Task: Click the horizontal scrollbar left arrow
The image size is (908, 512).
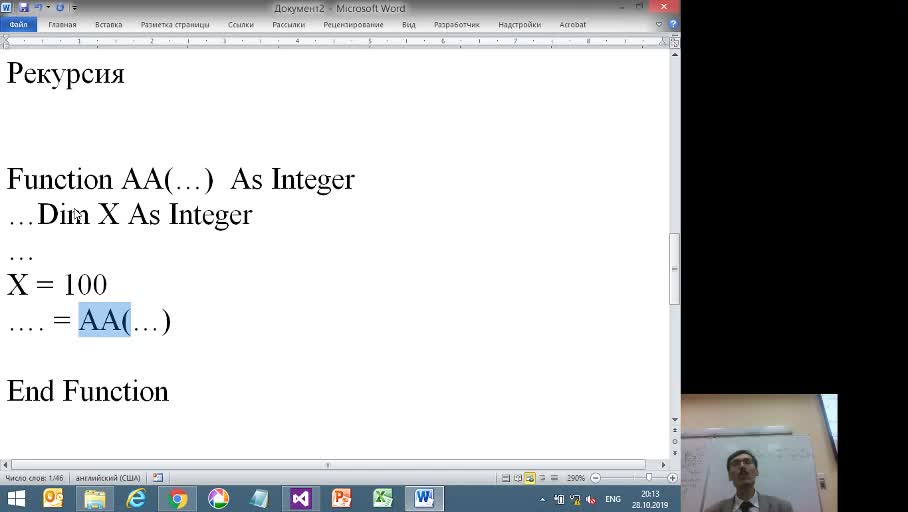Action: [5, 465]
